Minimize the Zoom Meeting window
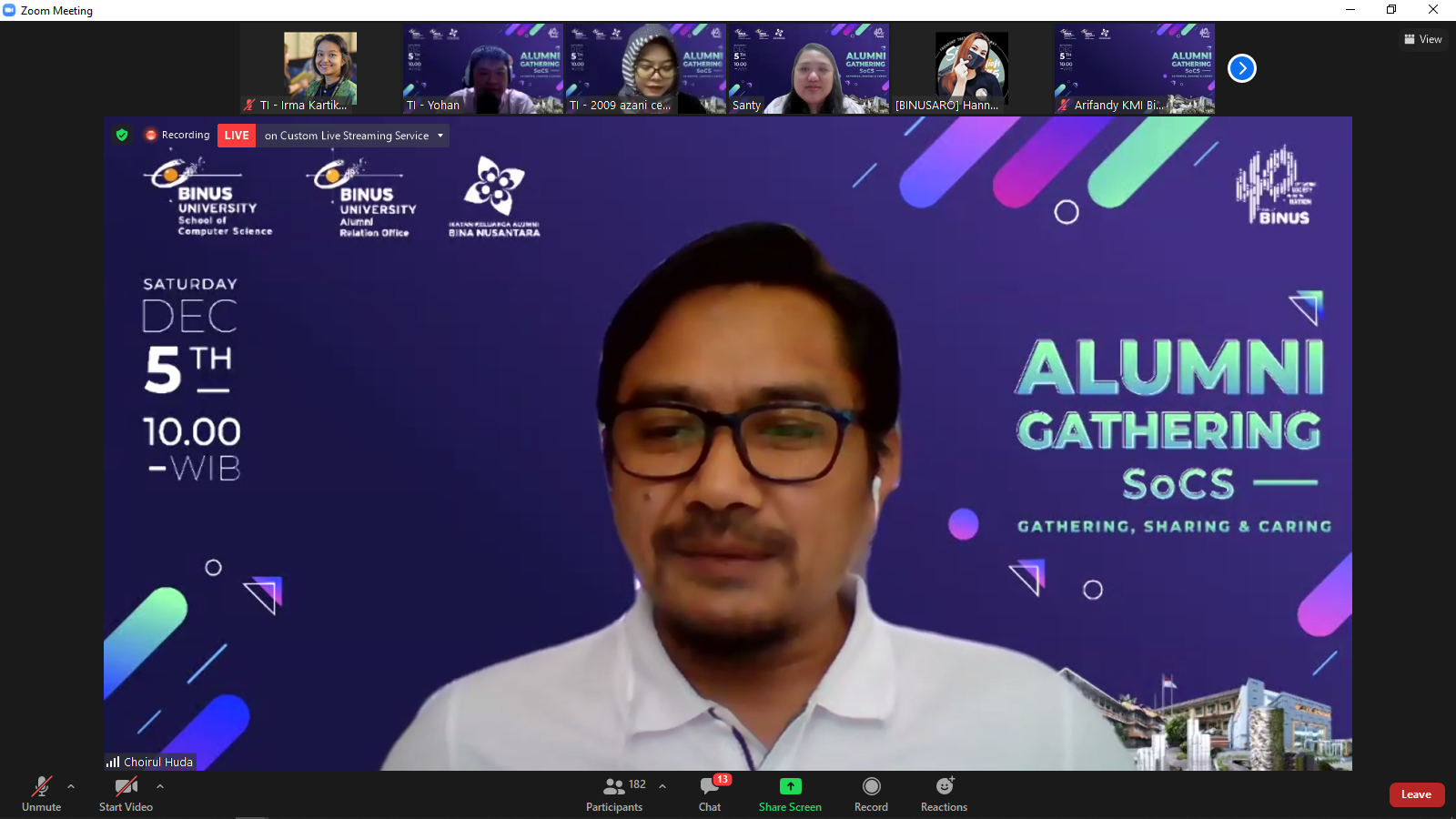The image size is (1456, 819). pyautogui.click(x=1350, y=10)
